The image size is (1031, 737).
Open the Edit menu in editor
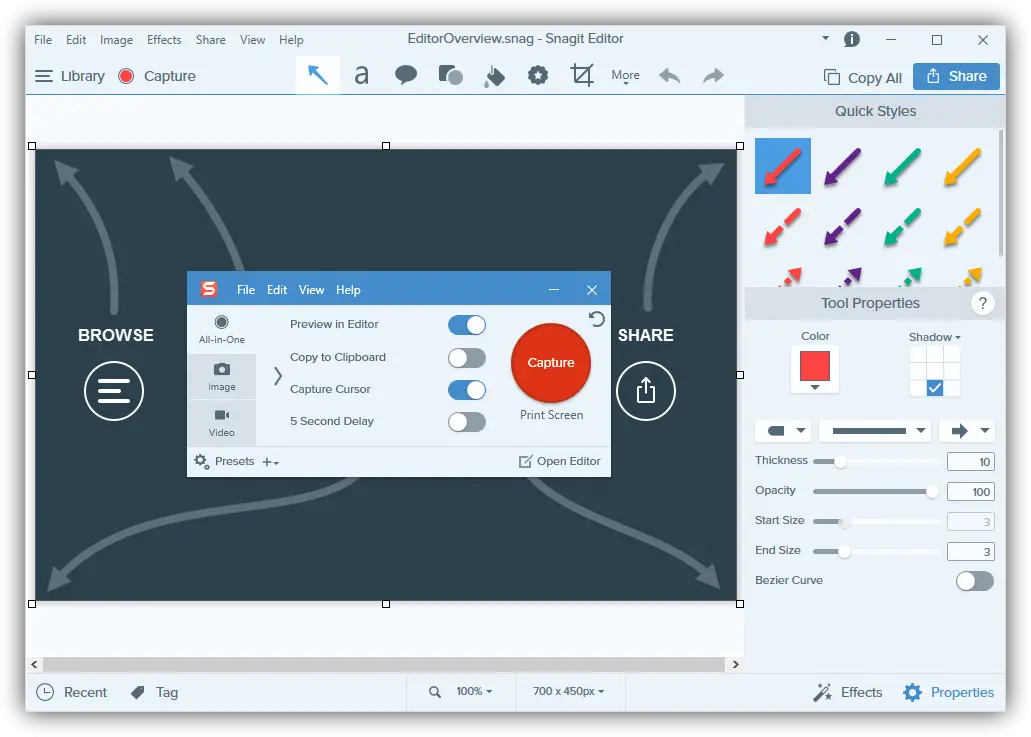click(x=76, y=40)
